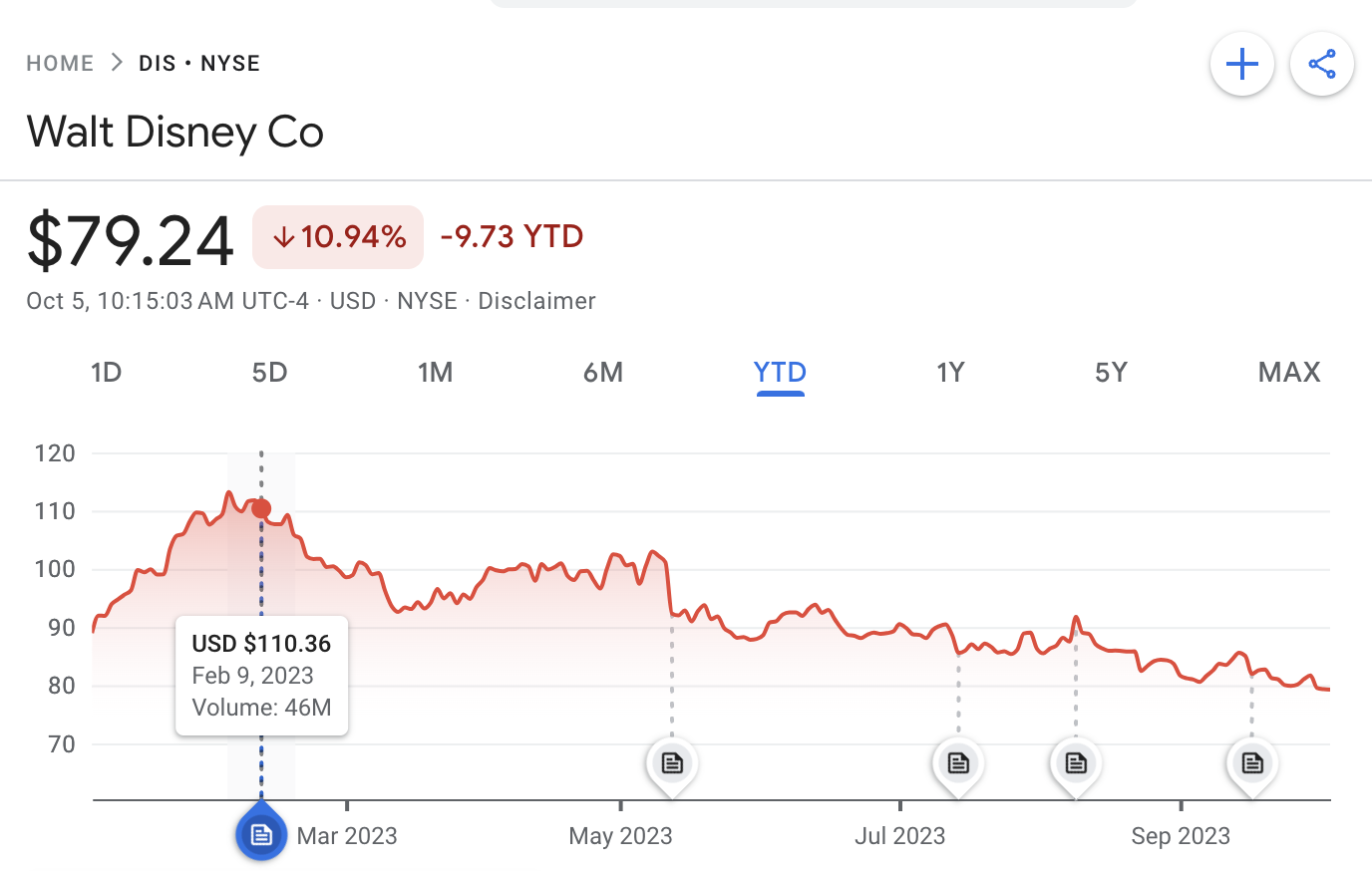Click the share icon

[x=1321, y=65]
